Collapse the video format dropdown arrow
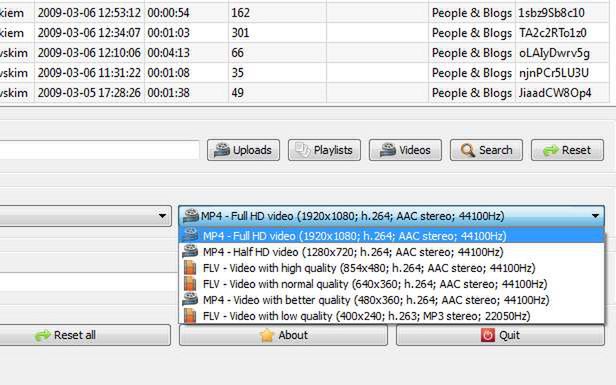Screen dimensions: 616x385 click(x=595, y=216)
